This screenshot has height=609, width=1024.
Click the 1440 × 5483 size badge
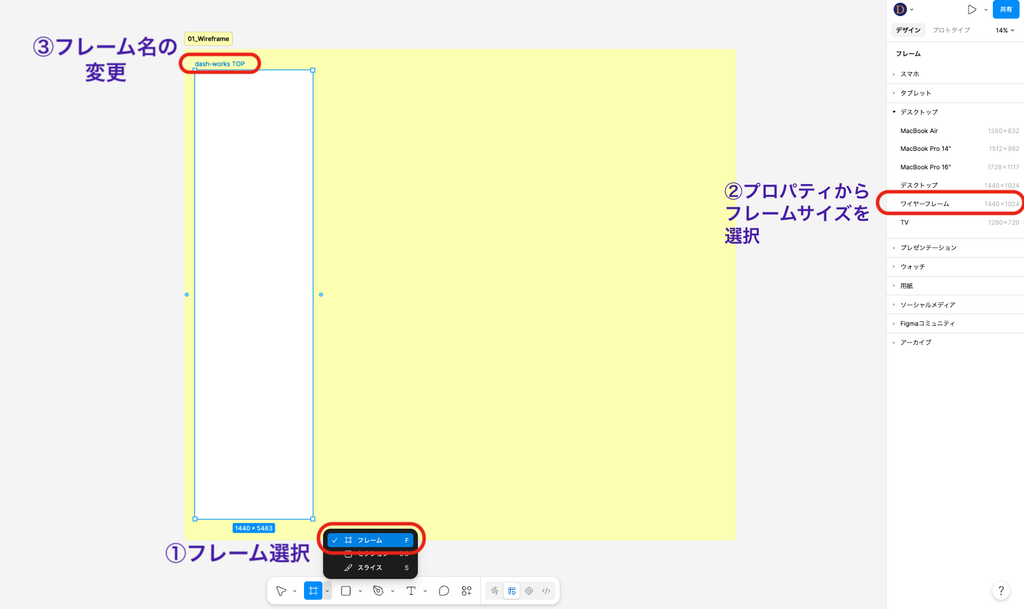click(x=254, y=528)
